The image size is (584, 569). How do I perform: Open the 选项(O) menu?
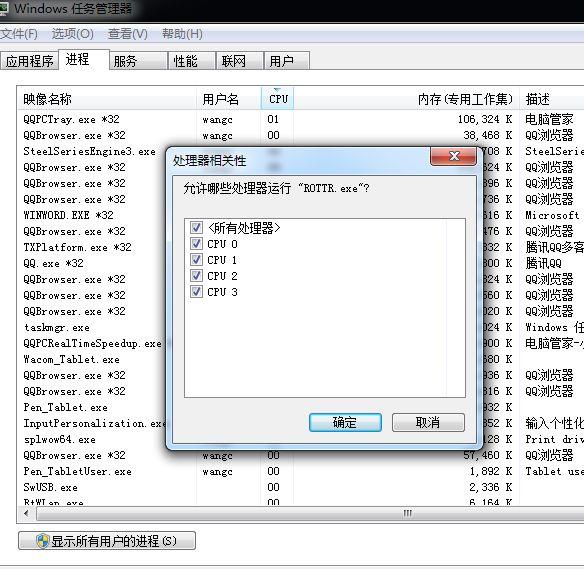[x=73, y=34]
